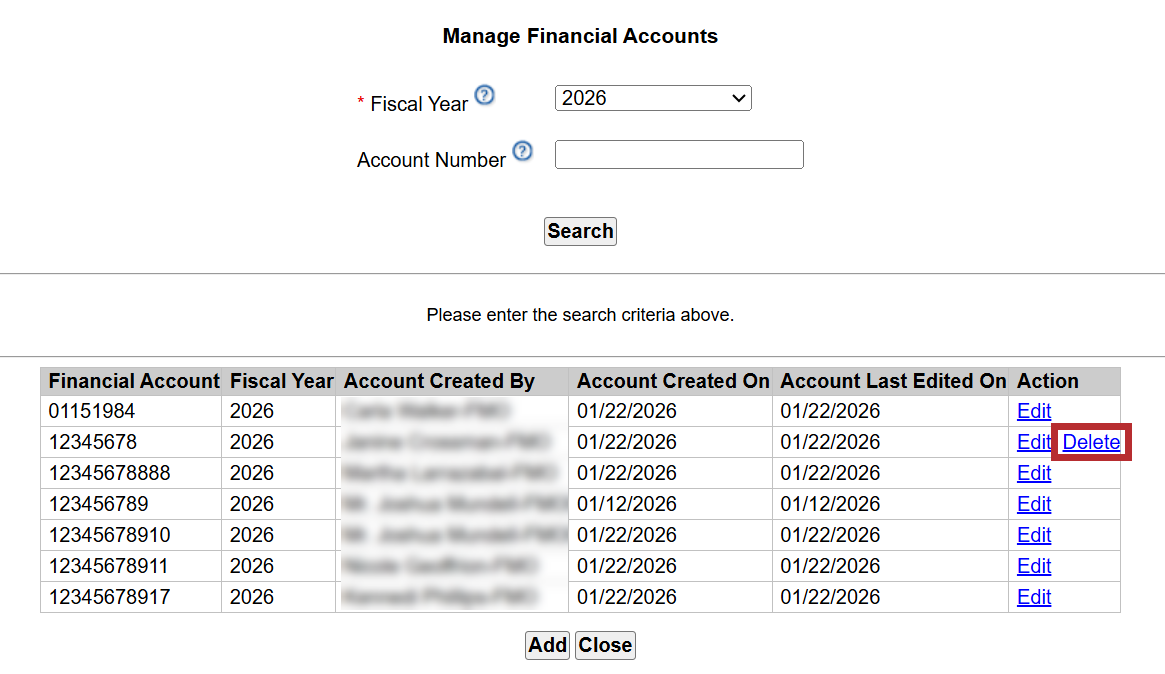The image size is (1165, 674).
Task: Edit financial account 12345678910
Action: pyautogui.click(x=1034, y=535)
